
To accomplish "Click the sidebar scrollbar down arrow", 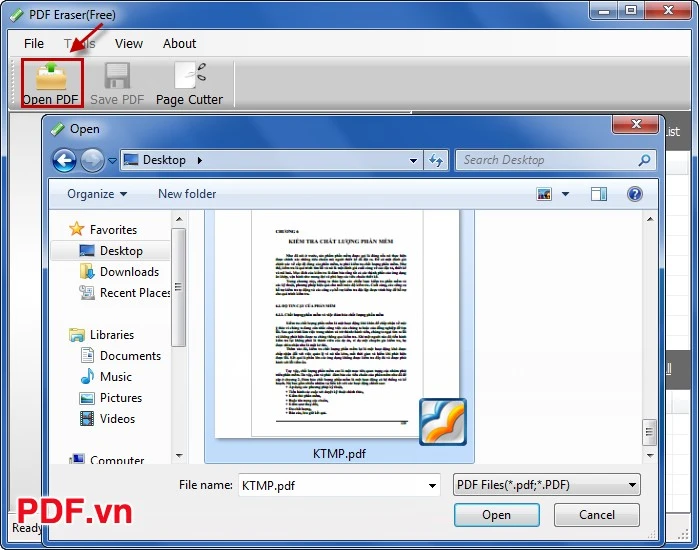I will coord(179,456).
